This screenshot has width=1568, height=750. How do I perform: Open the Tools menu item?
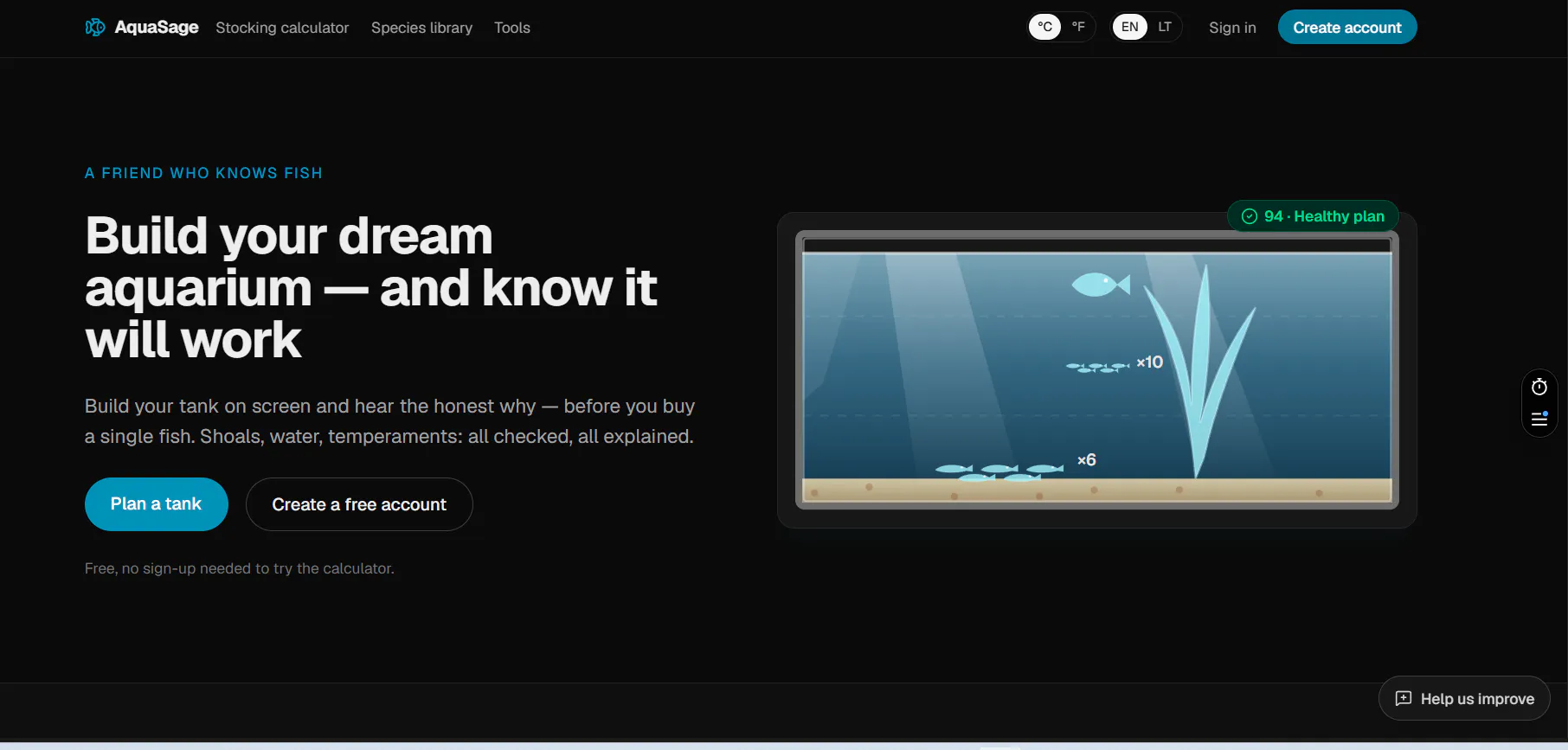click(512, 28)
